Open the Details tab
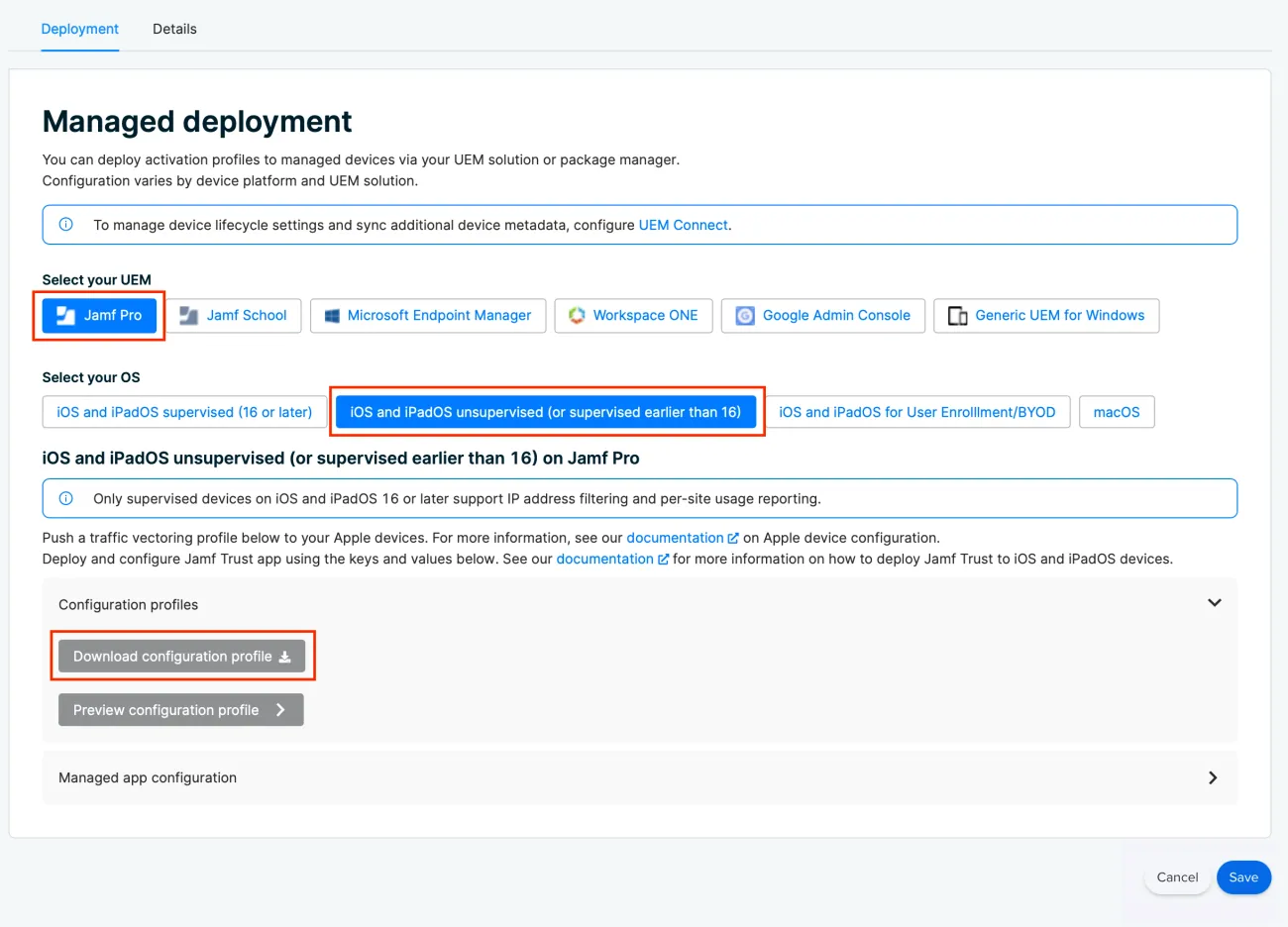The width and height of the screenshot is (1288, 927). click(174, 29)
